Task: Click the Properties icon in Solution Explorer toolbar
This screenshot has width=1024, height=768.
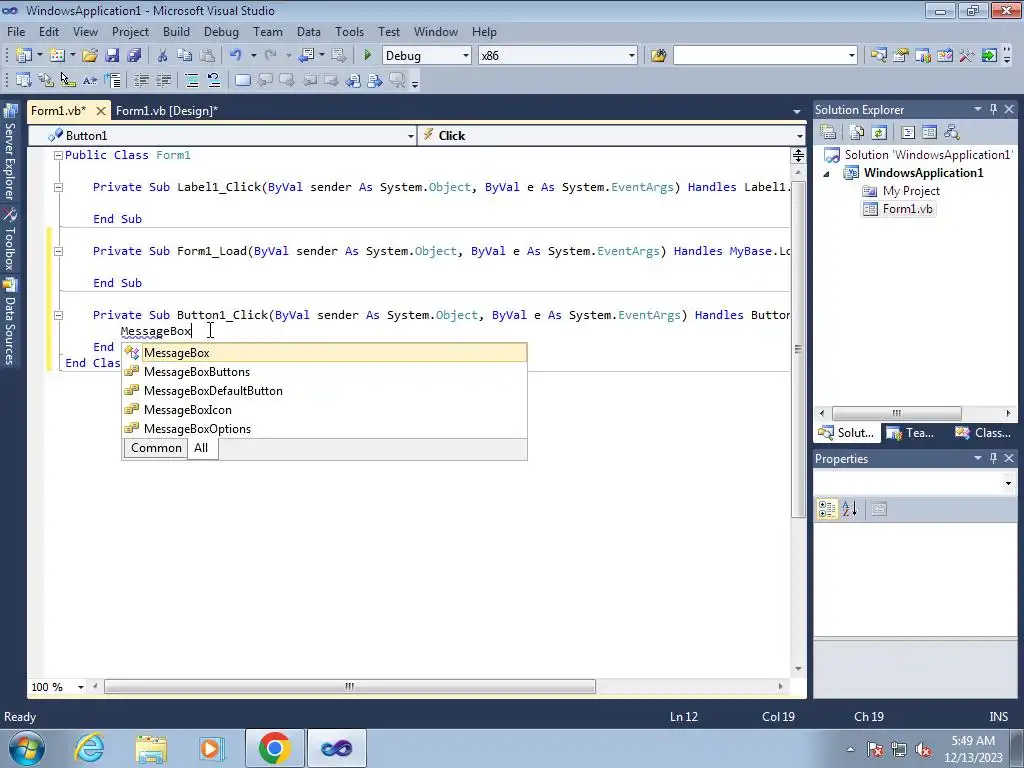Action: coord(828,133)
